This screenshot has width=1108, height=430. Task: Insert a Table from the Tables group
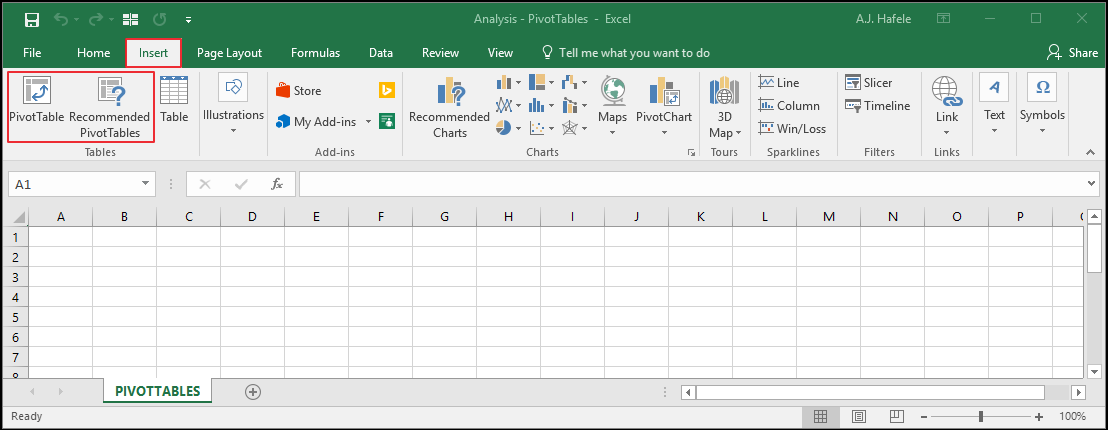coord(174,100)
